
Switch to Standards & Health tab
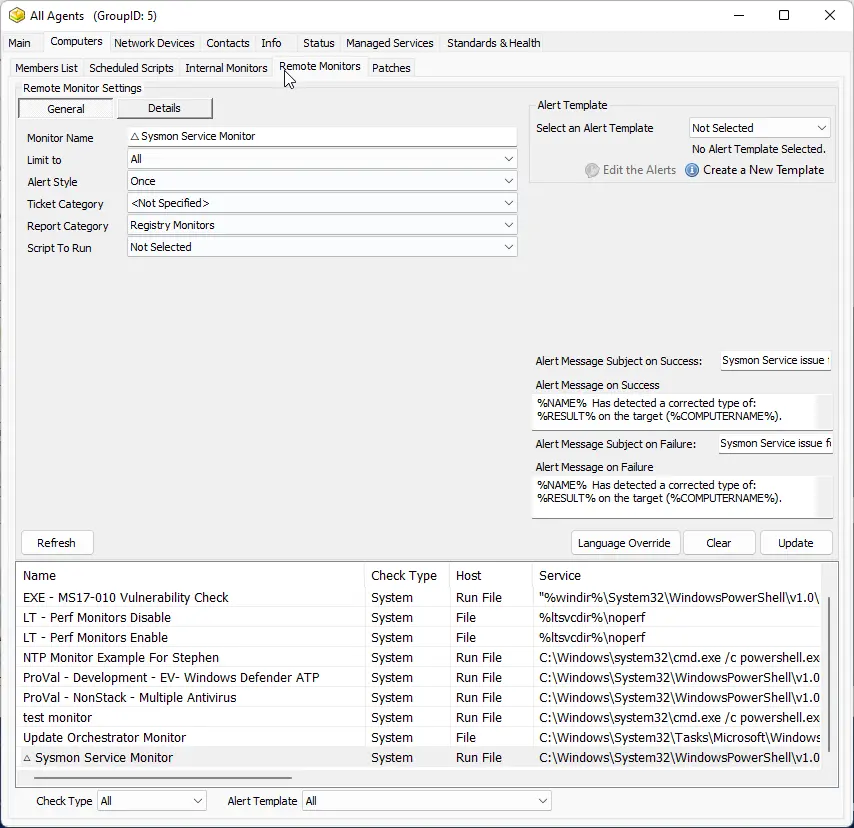click(x=493, y=43)
